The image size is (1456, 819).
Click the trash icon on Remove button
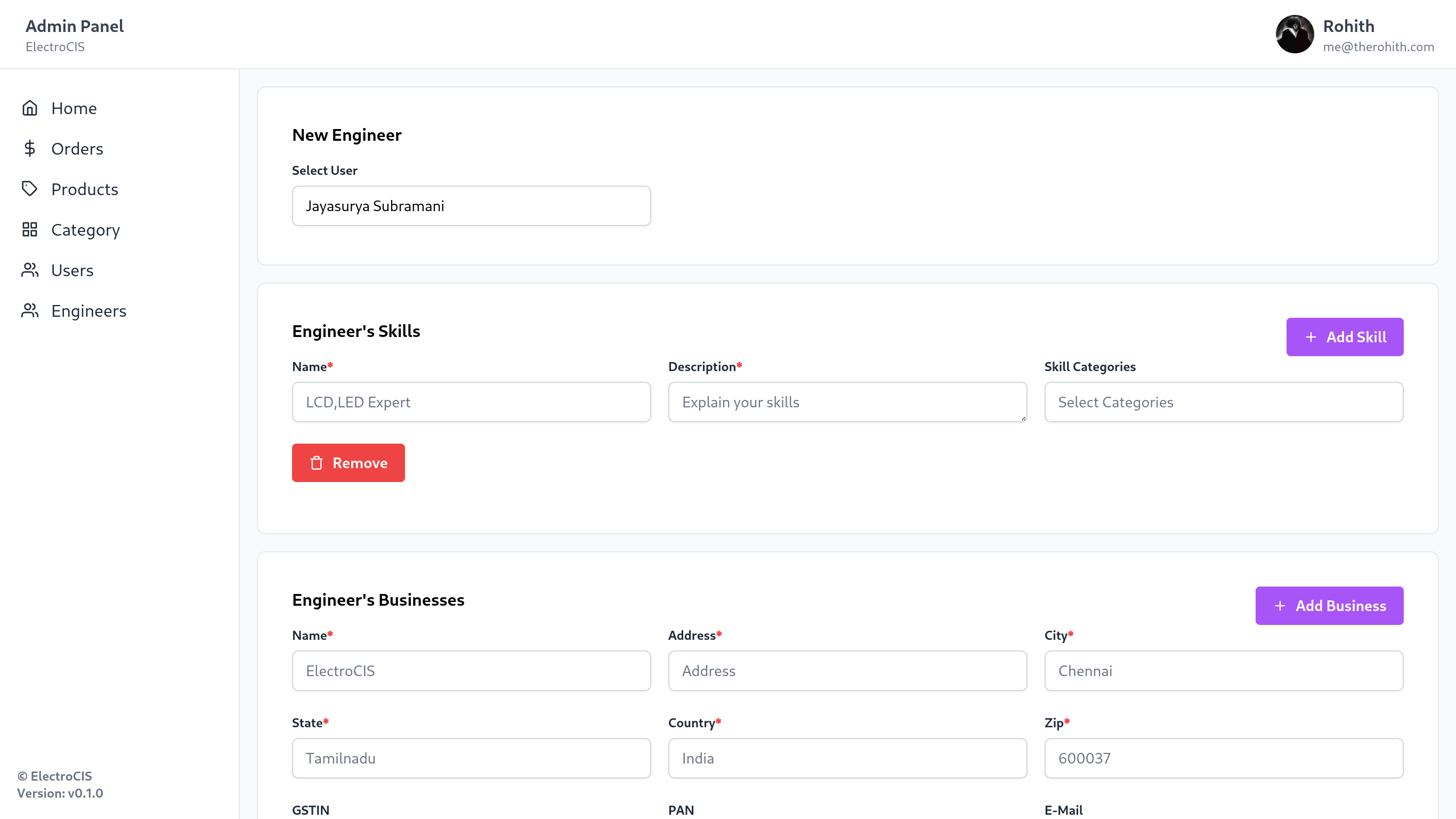317,463
